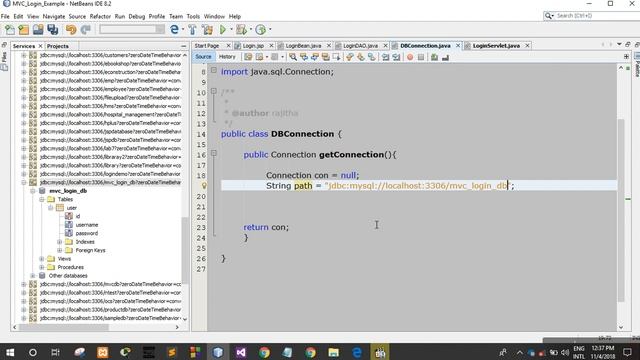Screen dimensions: 640x360
Task: Select the Source view button
Action: [203, 57]
